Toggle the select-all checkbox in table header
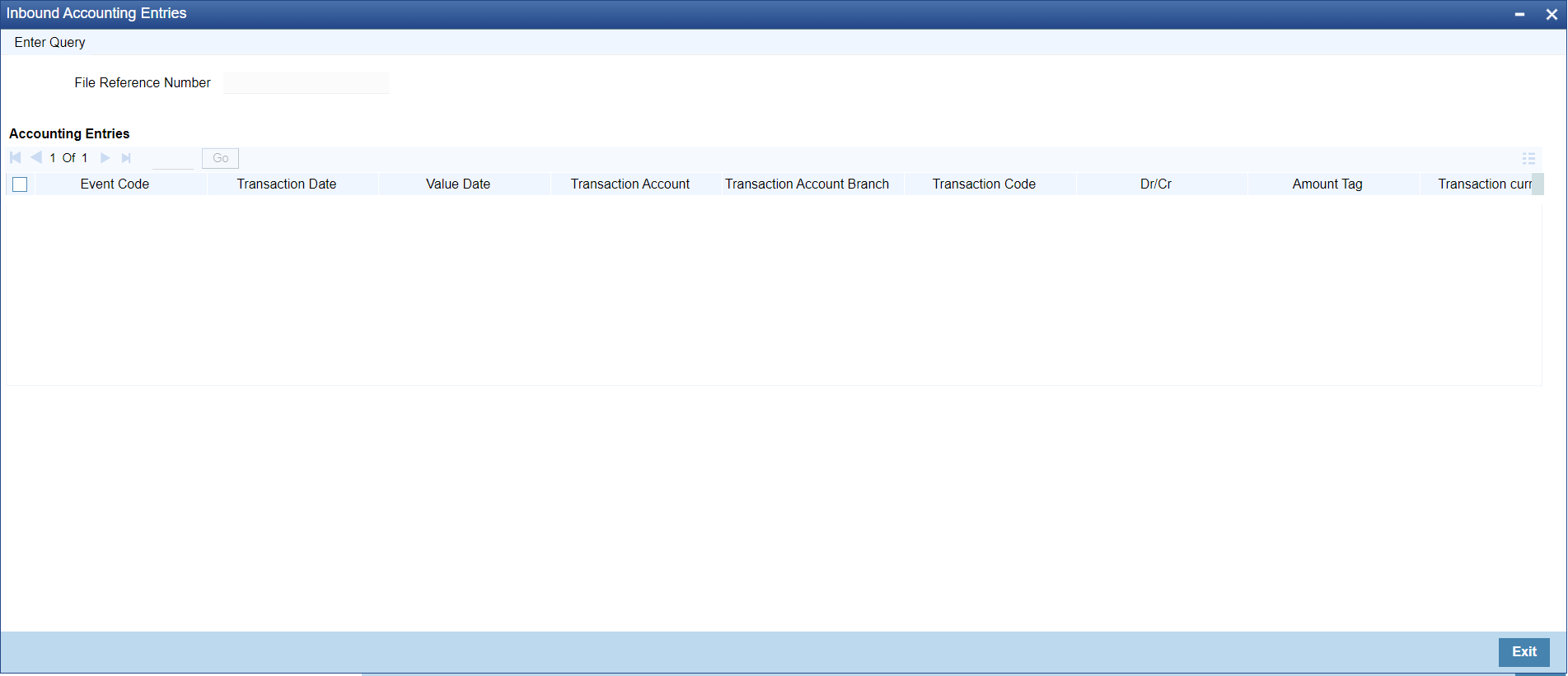This screenshot has height=676, width=1568. (x=20, y=184)
